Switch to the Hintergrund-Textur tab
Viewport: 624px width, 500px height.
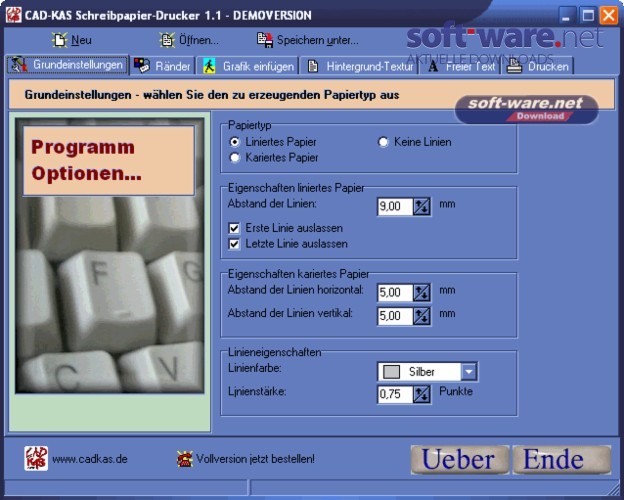pyautogui.click(x=359, y=66)
